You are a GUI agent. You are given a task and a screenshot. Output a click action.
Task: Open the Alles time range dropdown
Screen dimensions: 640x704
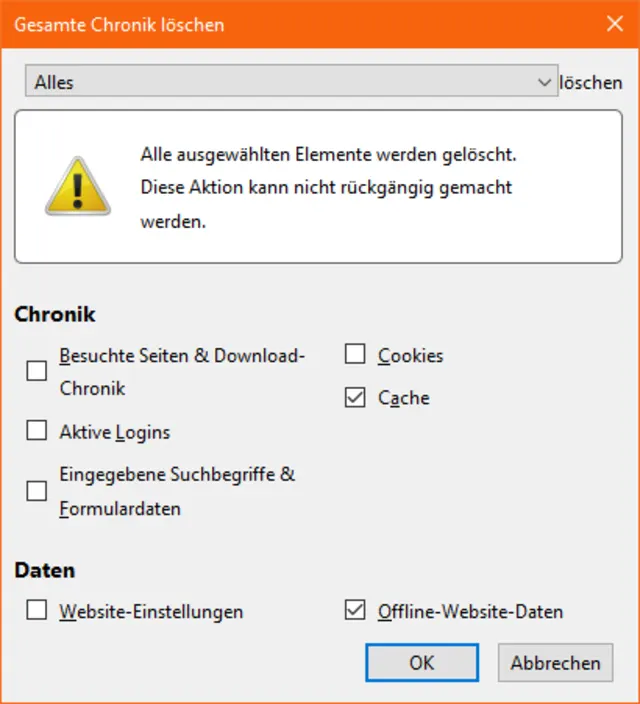(290, 82)
